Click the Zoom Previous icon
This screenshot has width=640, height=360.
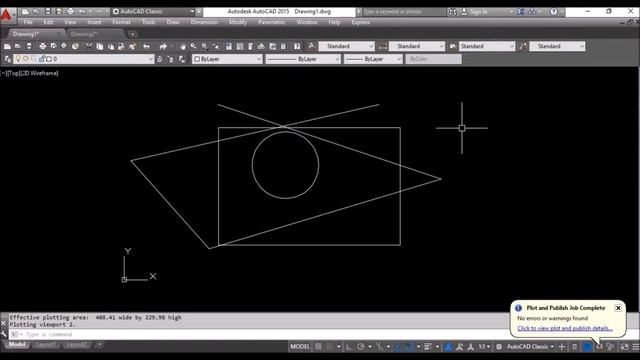point(216,47)
